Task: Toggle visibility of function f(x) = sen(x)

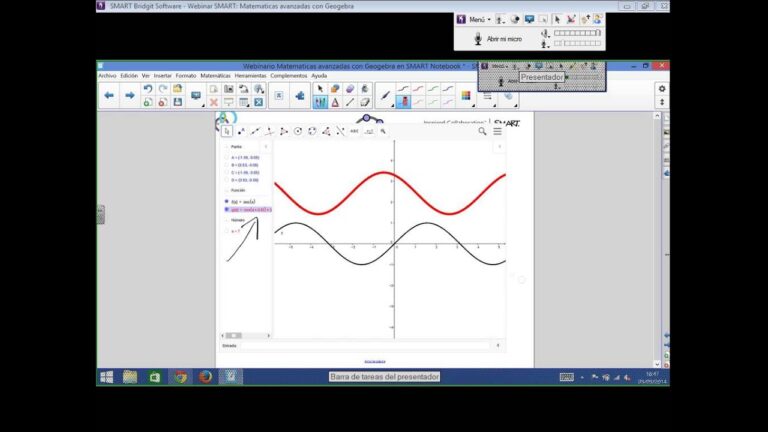Action: [x=227, y=201]
